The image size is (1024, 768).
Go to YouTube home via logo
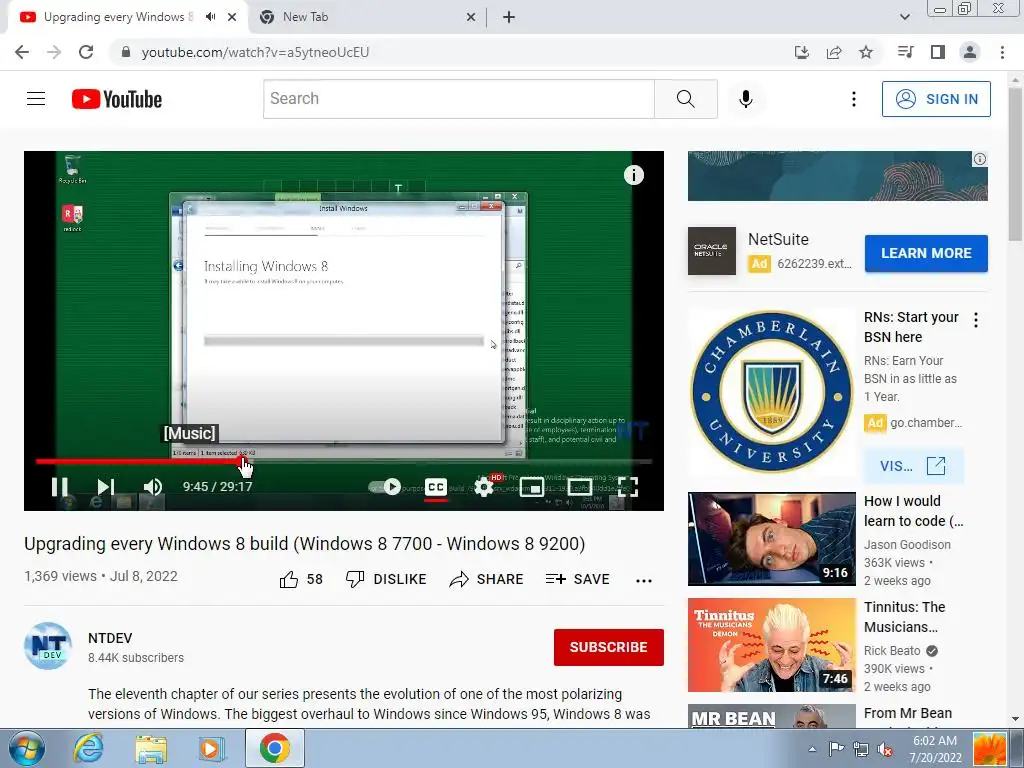click(117, 99)
